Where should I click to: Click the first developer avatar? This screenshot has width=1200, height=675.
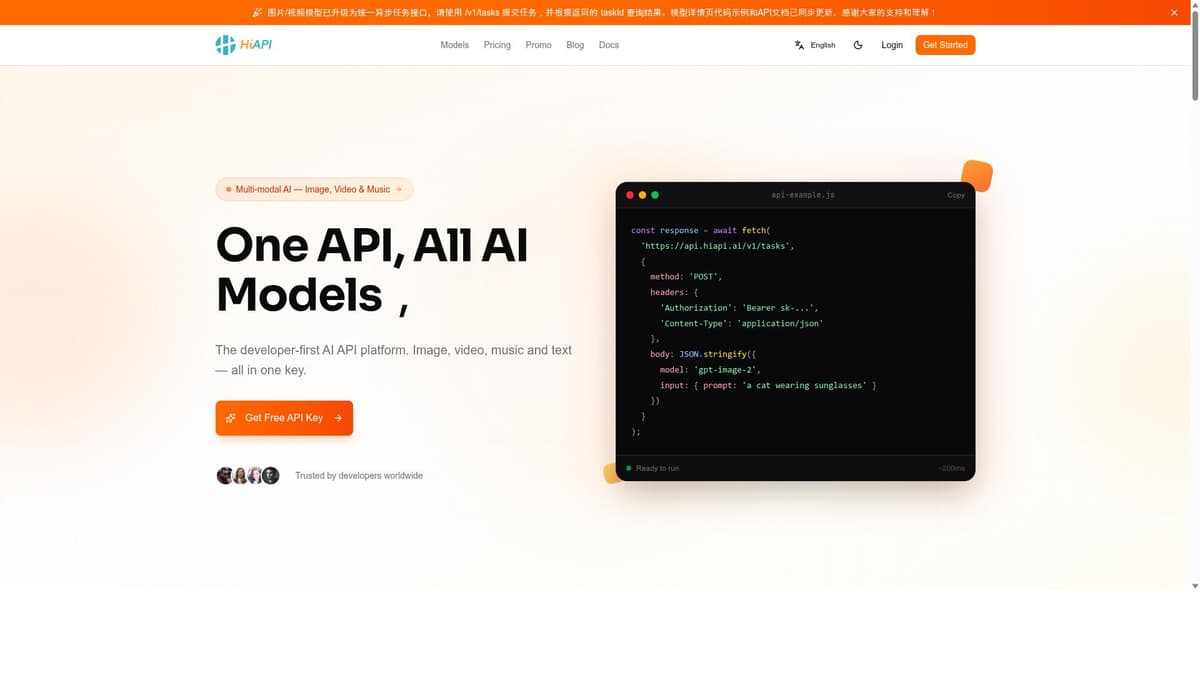225,476
